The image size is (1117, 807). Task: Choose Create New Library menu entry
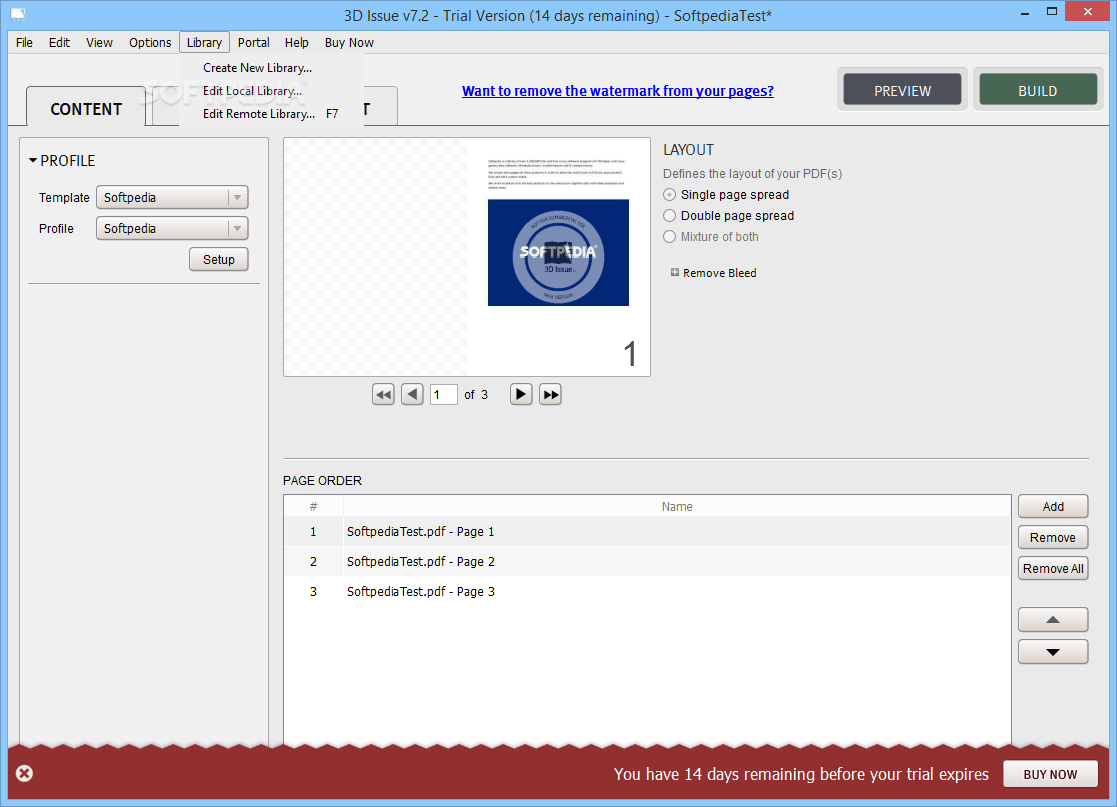coord(271,68)
